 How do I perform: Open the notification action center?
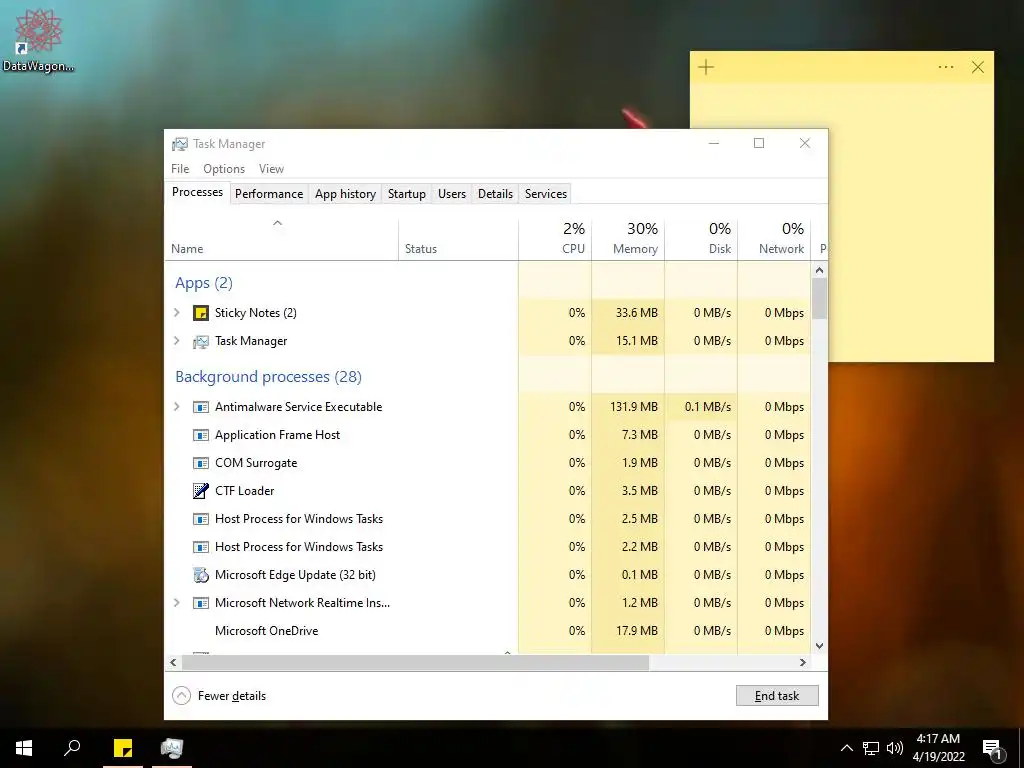click(x=993, y=749)
